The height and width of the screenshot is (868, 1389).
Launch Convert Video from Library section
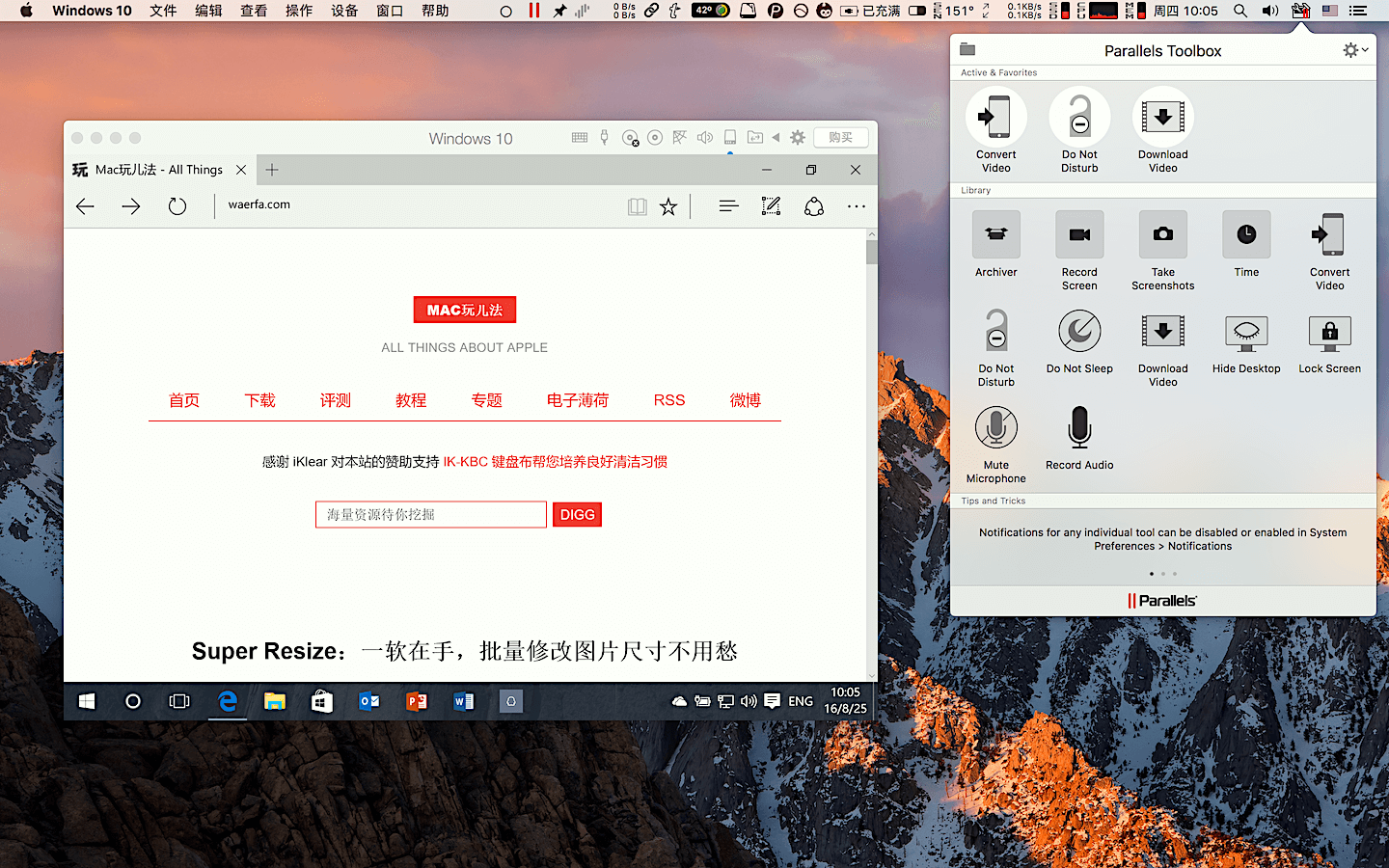[x=1329, y=250]
